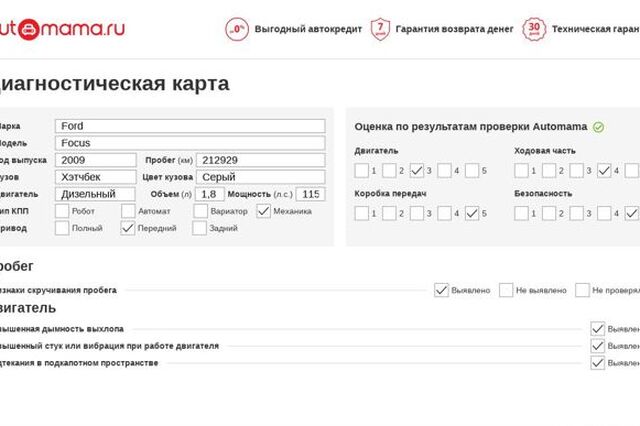Check the Автомат gearbox checkbox
This screenshot has width=640, height=426.
click(128, 211)
